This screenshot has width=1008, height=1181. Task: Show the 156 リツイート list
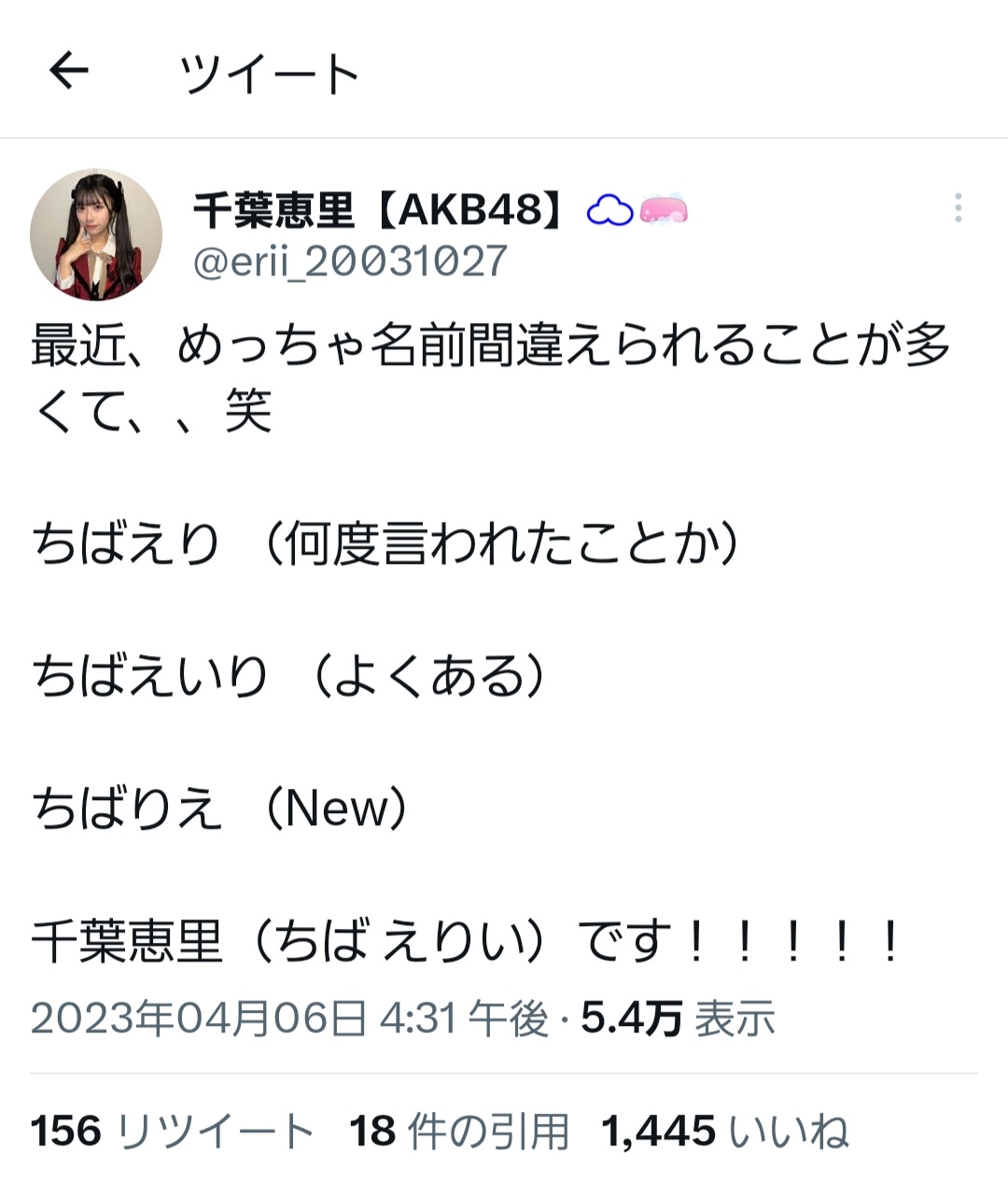pos(173,1132)
